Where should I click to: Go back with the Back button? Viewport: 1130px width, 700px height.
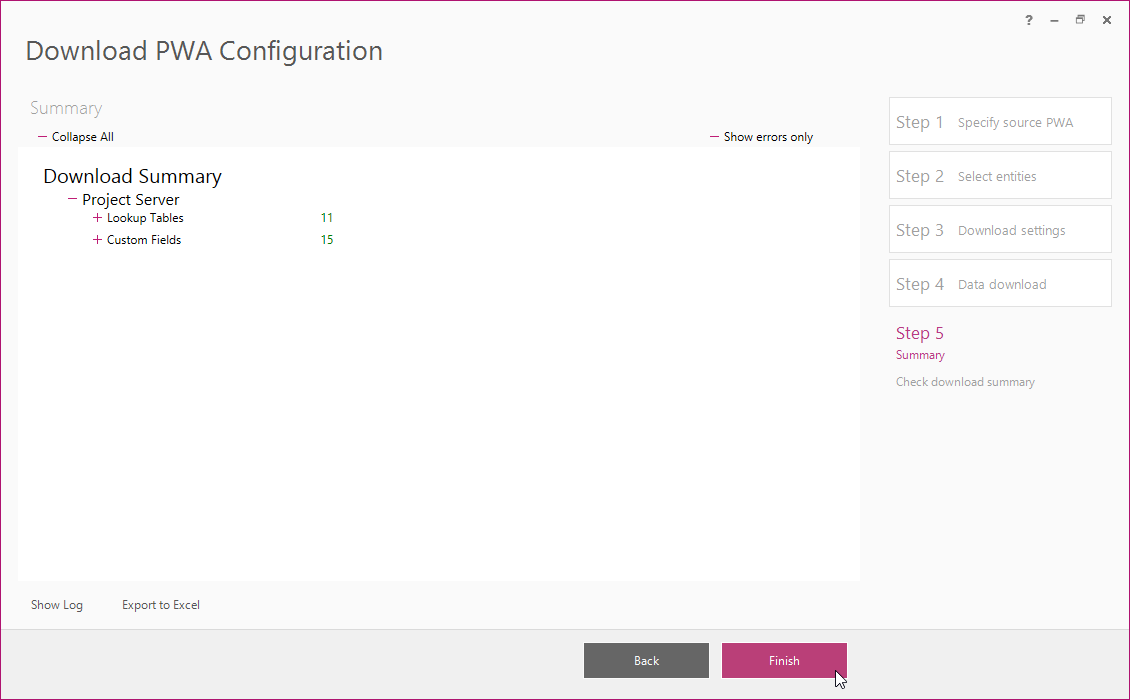(x=646, y=660)
